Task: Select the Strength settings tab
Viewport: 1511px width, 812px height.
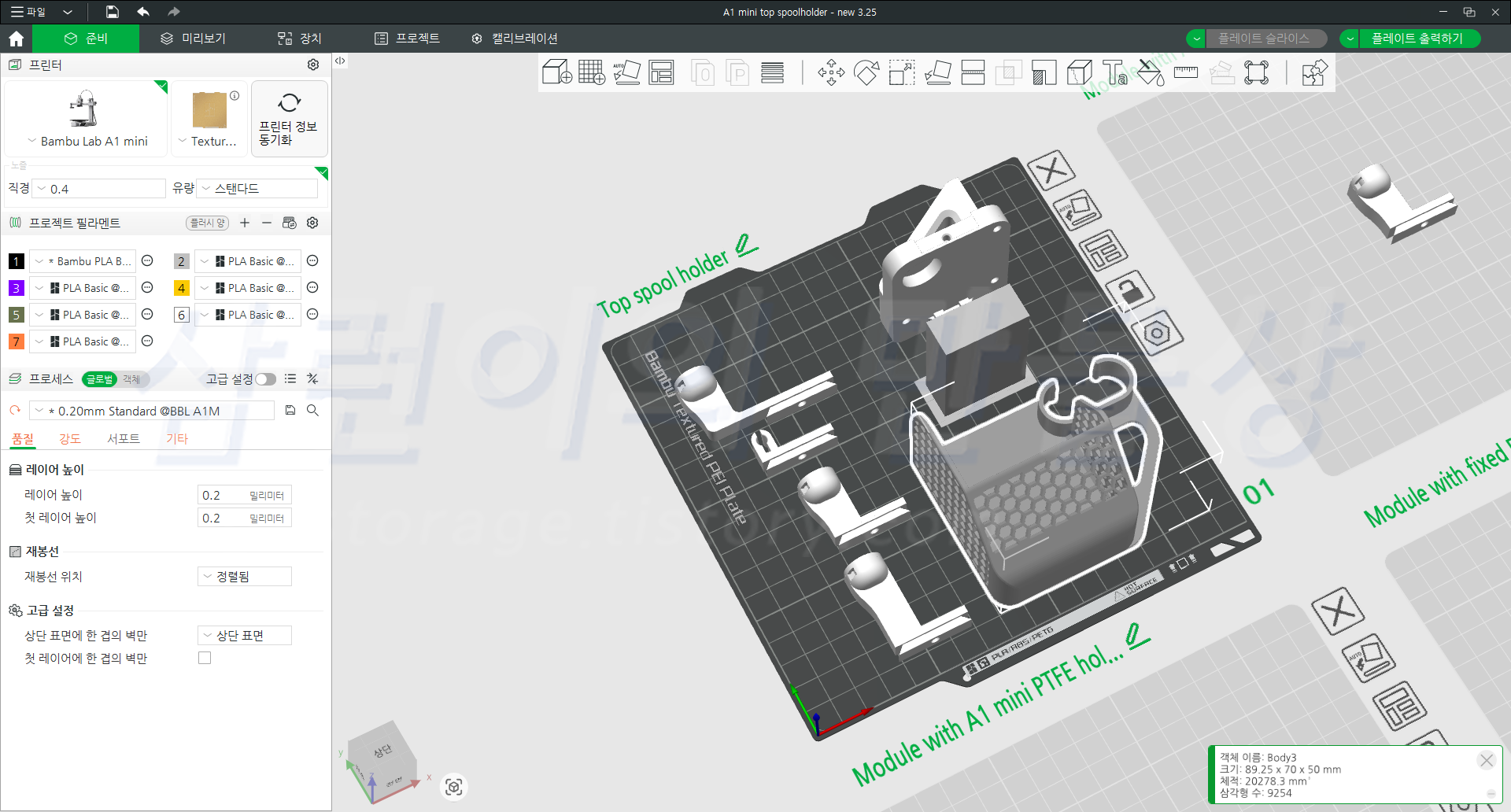Action: coord(70,439)
